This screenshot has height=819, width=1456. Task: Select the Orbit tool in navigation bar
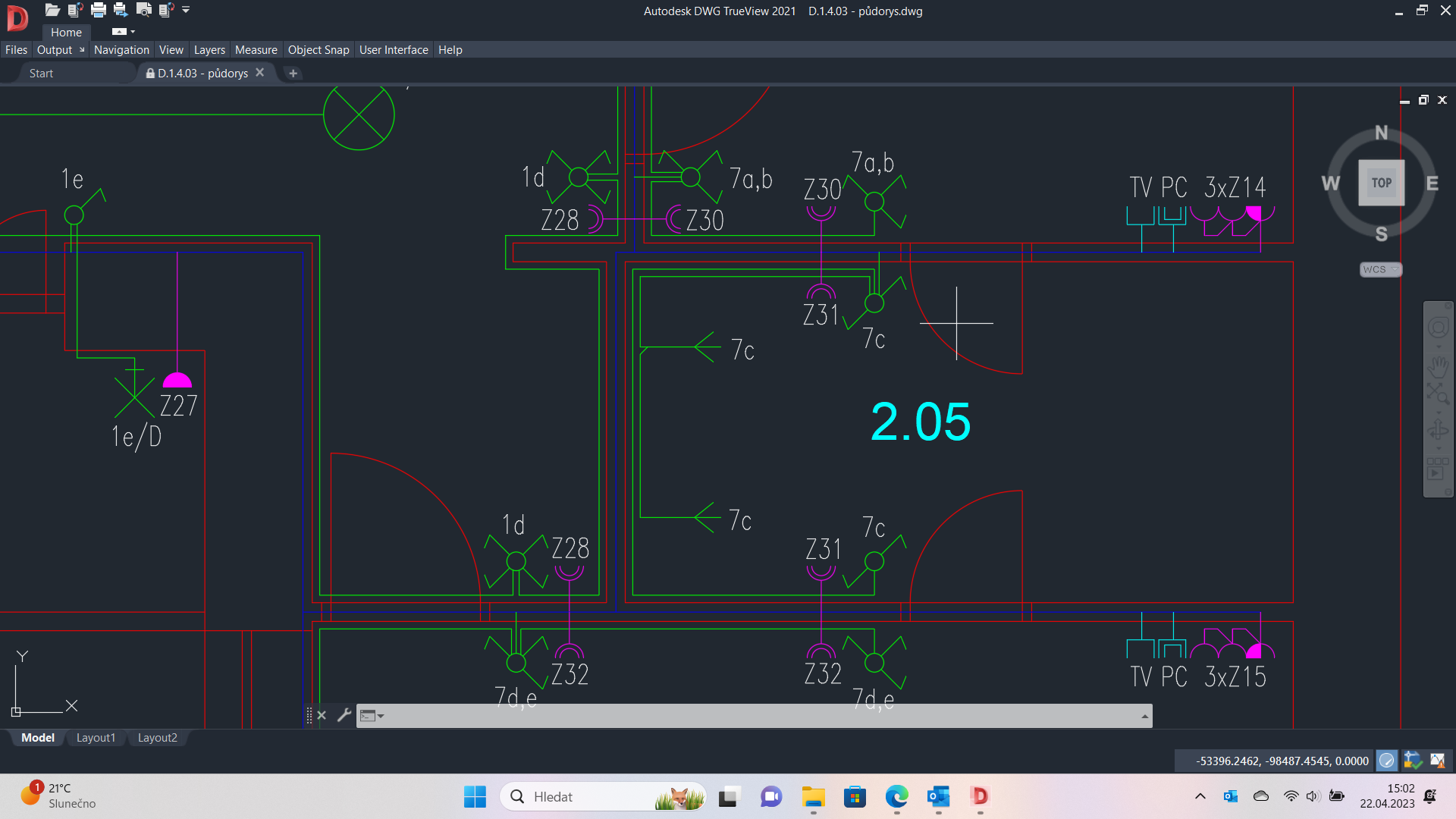coord(1439,431)
